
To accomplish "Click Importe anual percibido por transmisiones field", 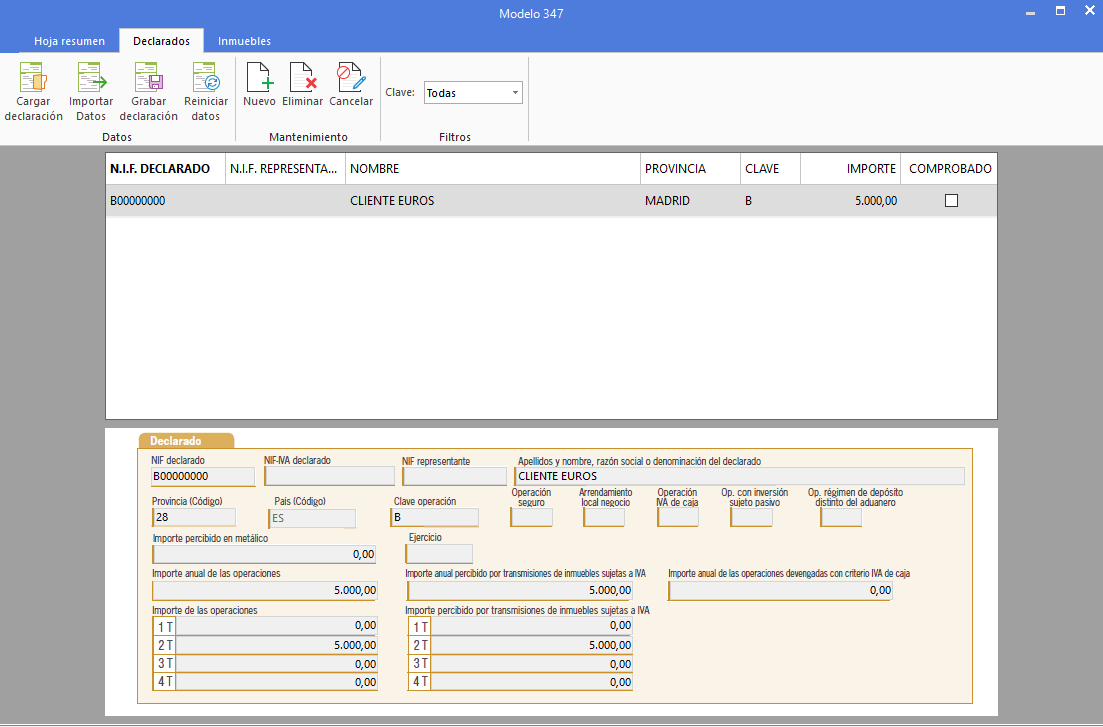I will pyautogui.click(x=520, y=590).
